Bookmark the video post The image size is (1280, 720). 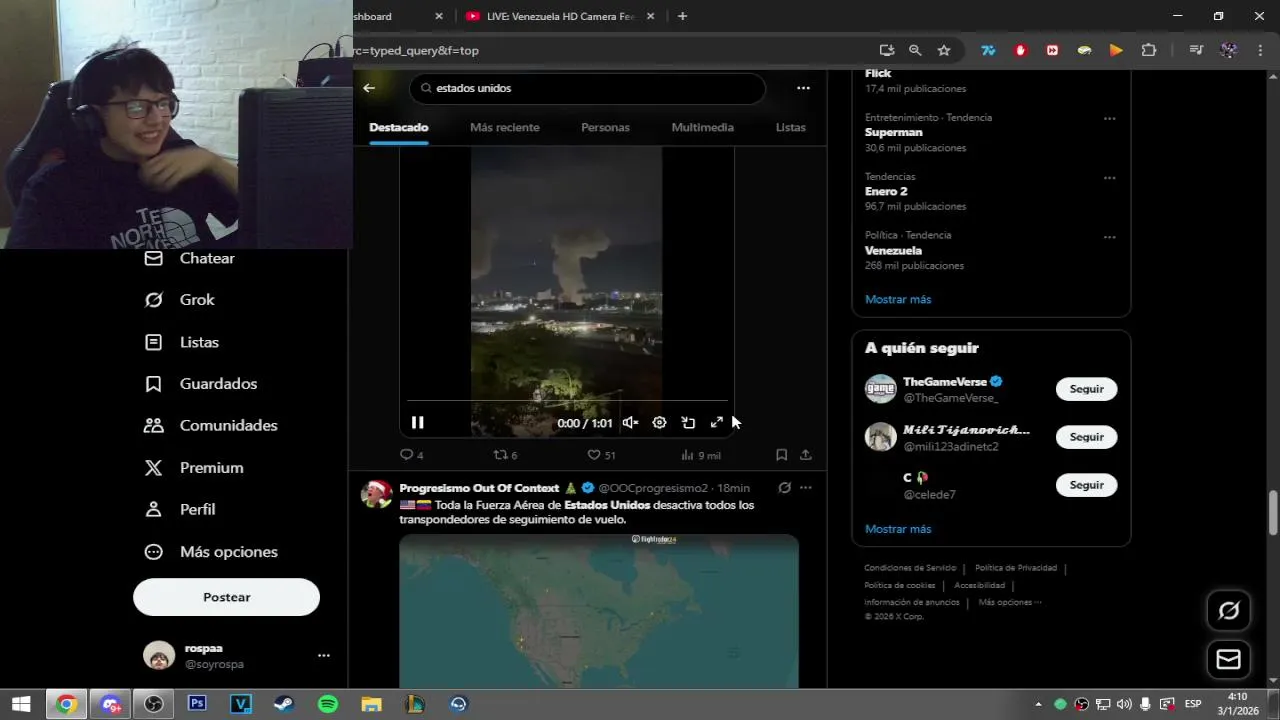pyautogui.click(x=781, y=455)
